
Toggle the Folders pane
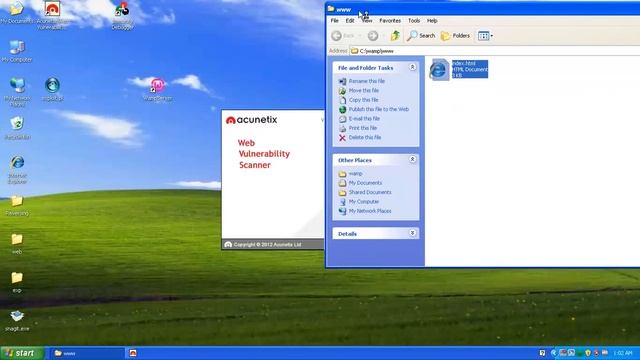tap(455, 36)
